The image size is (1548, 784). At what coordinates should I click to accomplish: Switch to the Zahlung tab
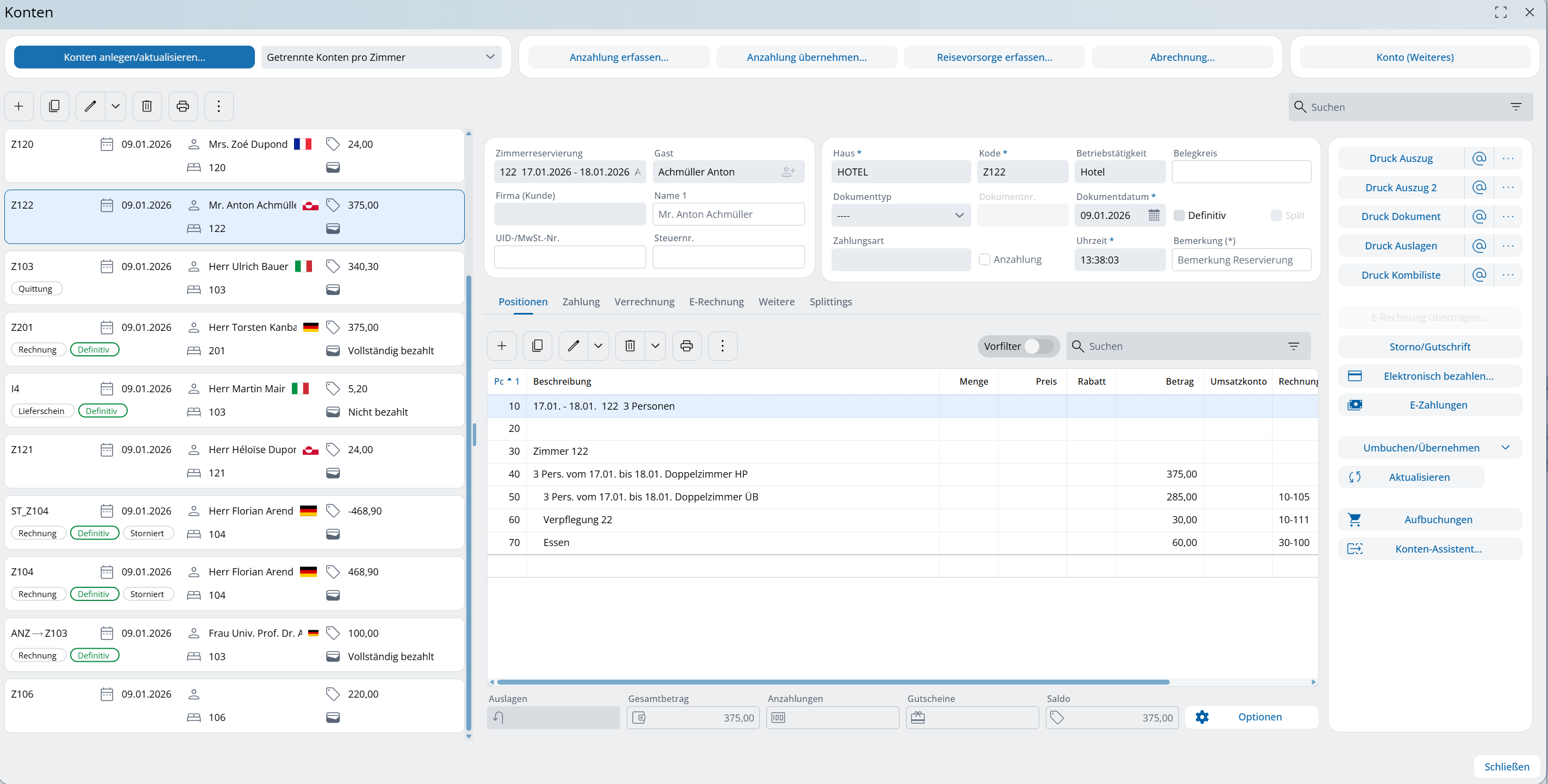[x=580, y=302]
